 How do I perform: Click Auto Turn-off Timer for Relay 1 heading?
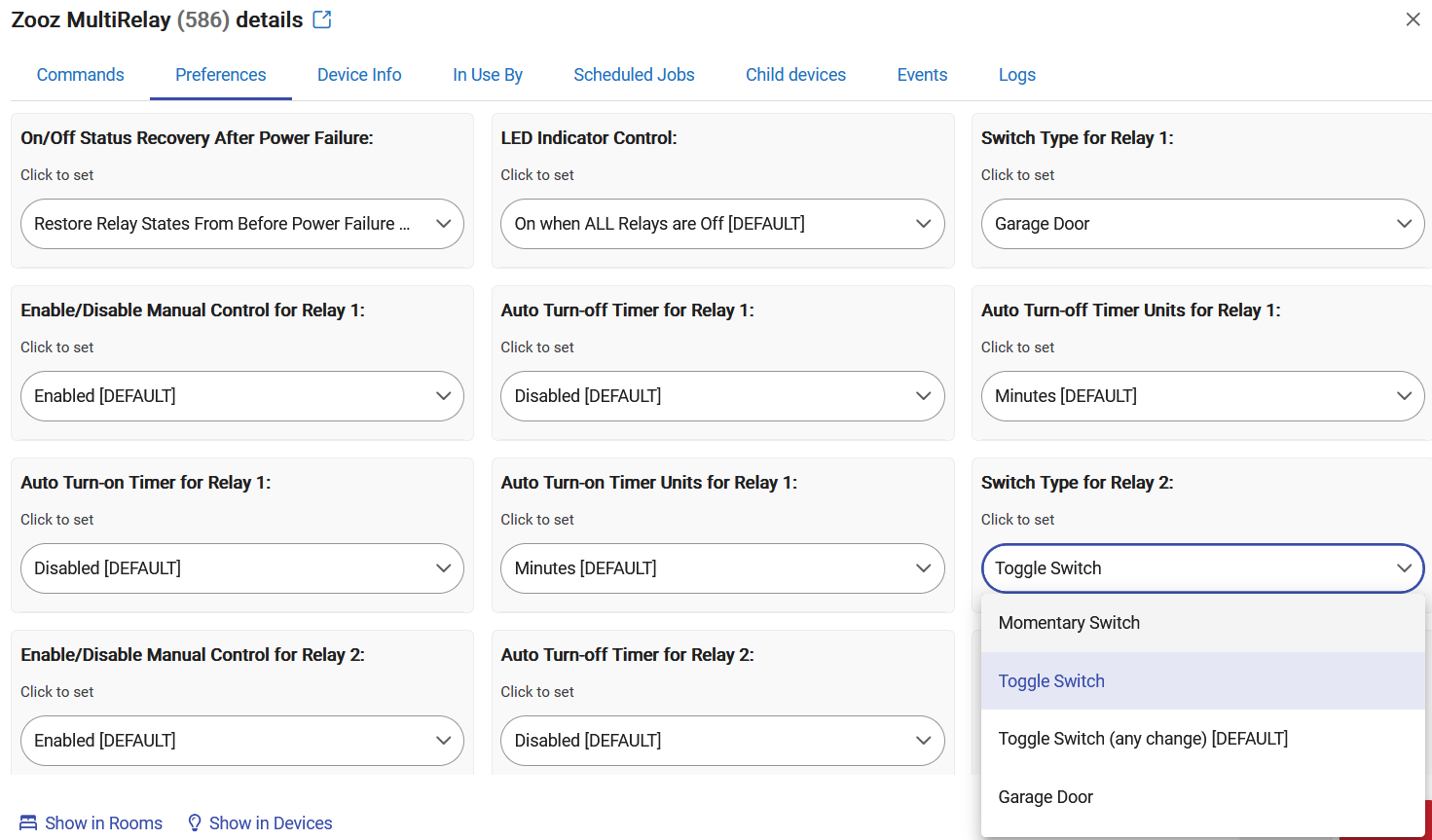tap(628, 310)
